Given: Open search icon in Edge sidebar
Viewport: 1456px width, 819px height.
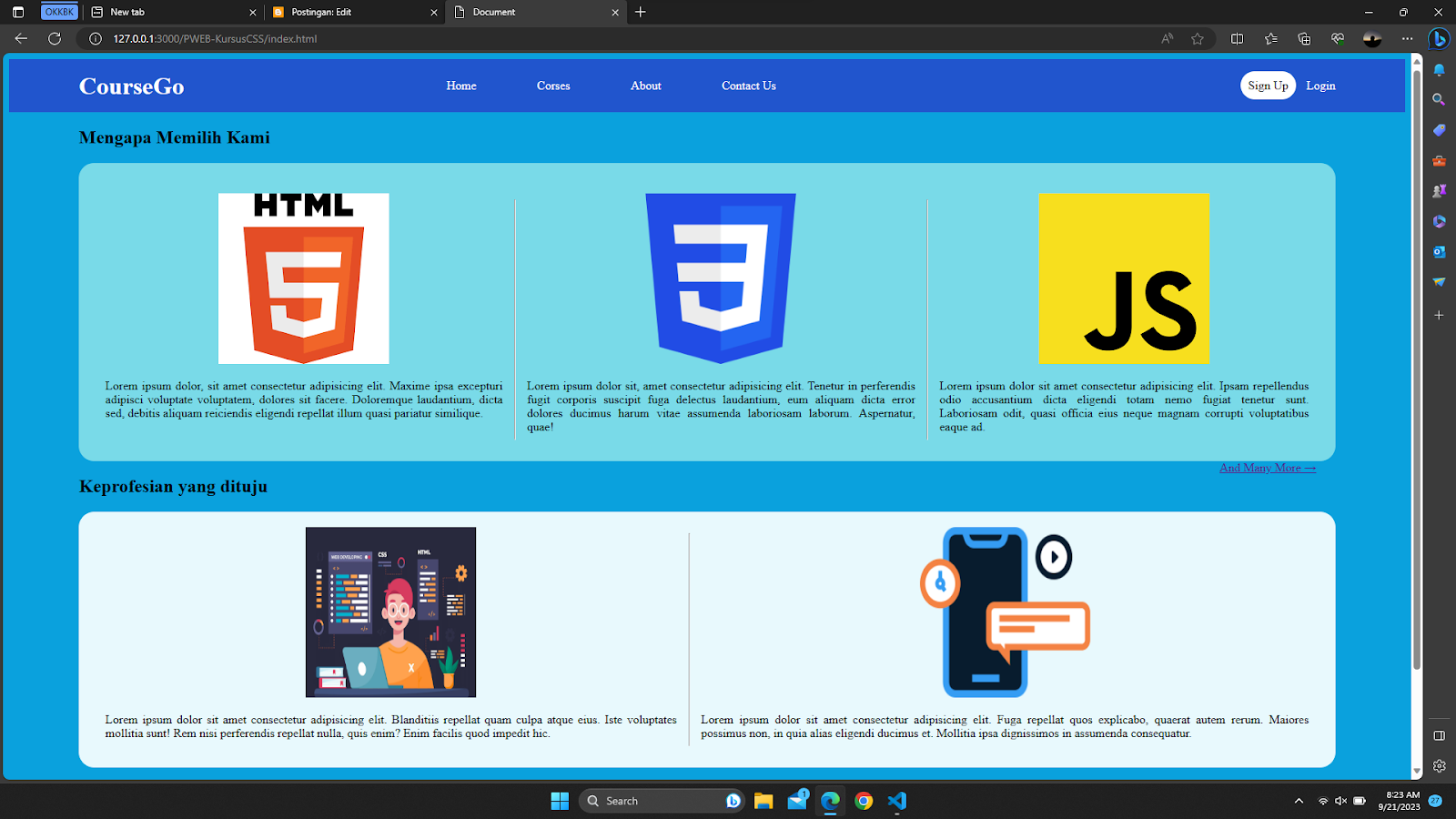Looking at the screenshot, I should [x=1439, y=99].
